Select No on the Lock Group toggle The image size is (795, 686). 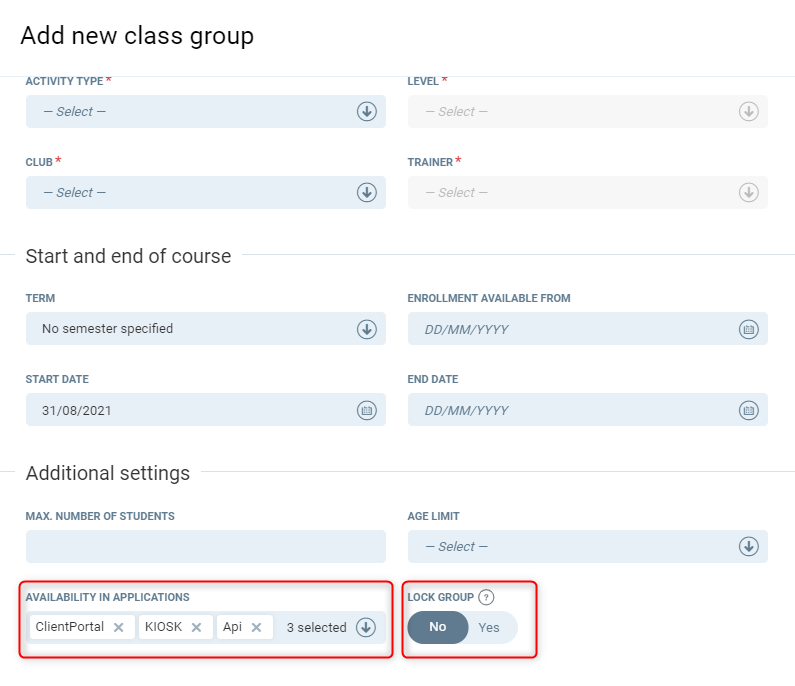coord(438,628)
